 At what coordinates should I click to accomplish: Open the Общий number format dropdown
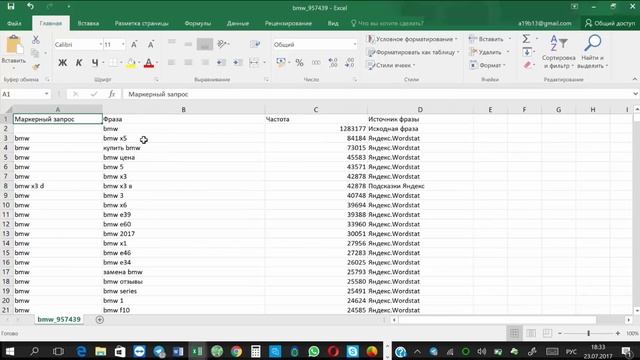(355, 44)
